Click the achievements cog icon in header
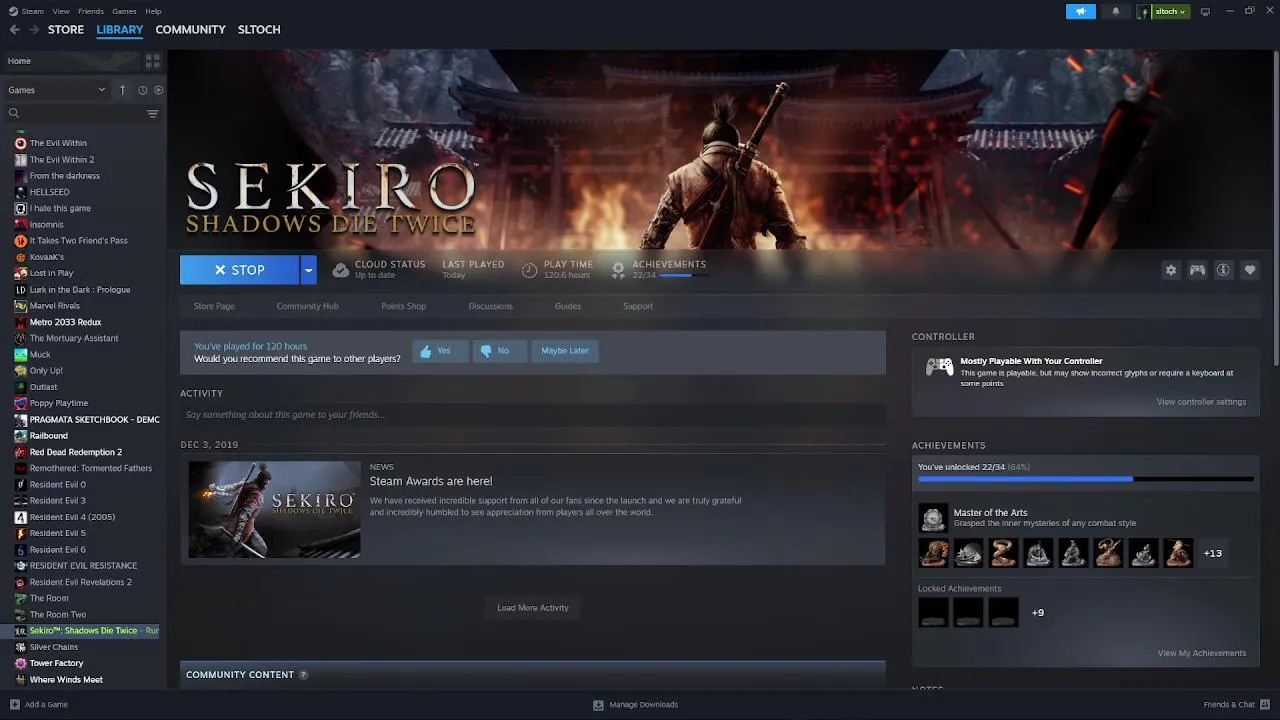Screen dimensions: 1280x720 point(618,270)
